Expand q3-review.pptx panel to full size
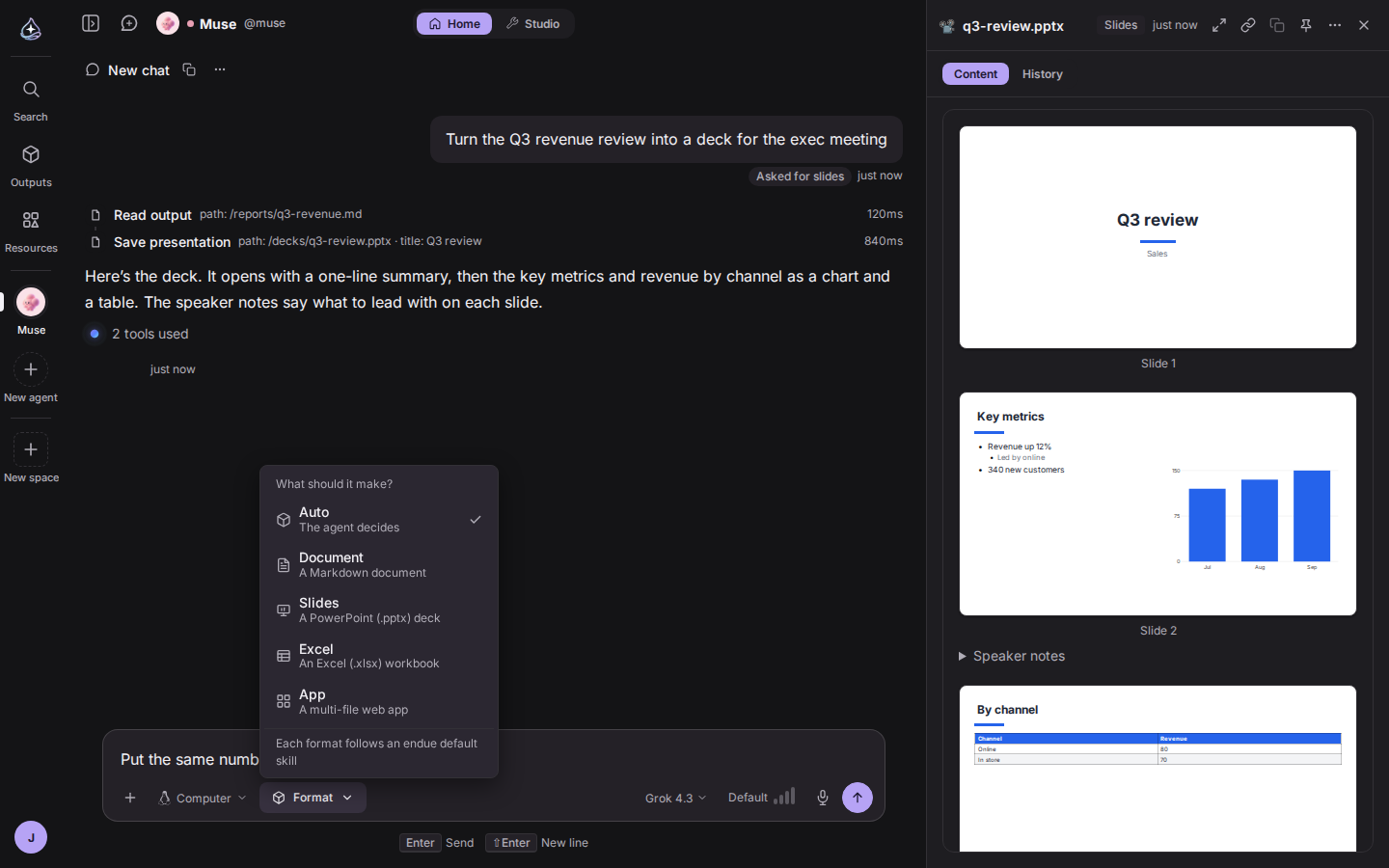The height and width of the screenshot is (868, 1389). 1219,25
